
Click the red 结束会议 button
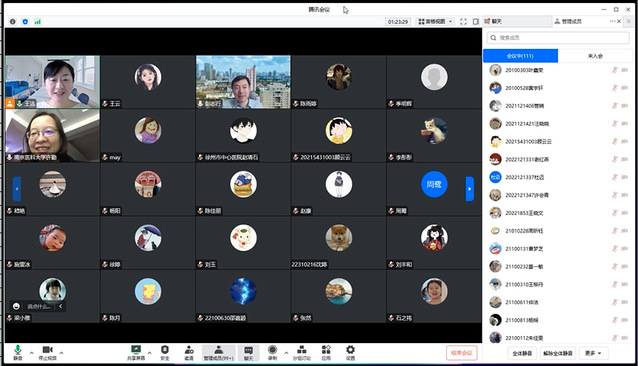[461, 353]
